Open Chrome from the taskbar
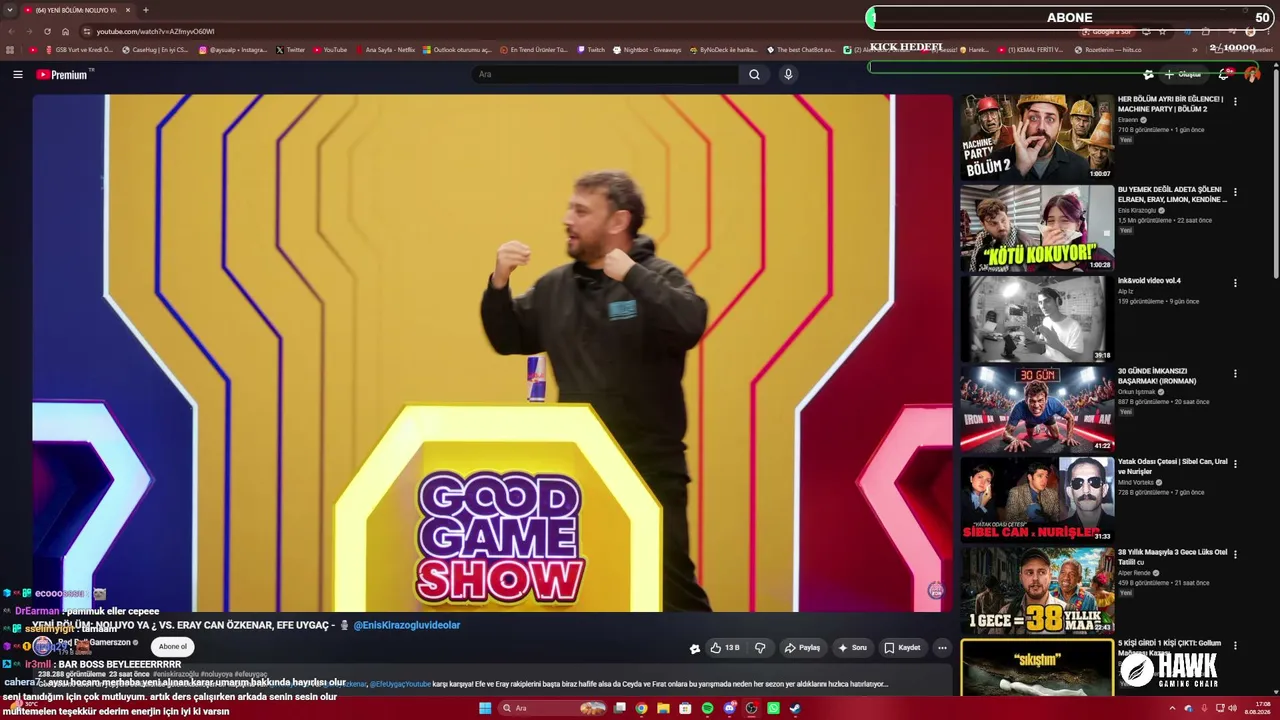Screen dimensions: 1280x720 point(641,708)
